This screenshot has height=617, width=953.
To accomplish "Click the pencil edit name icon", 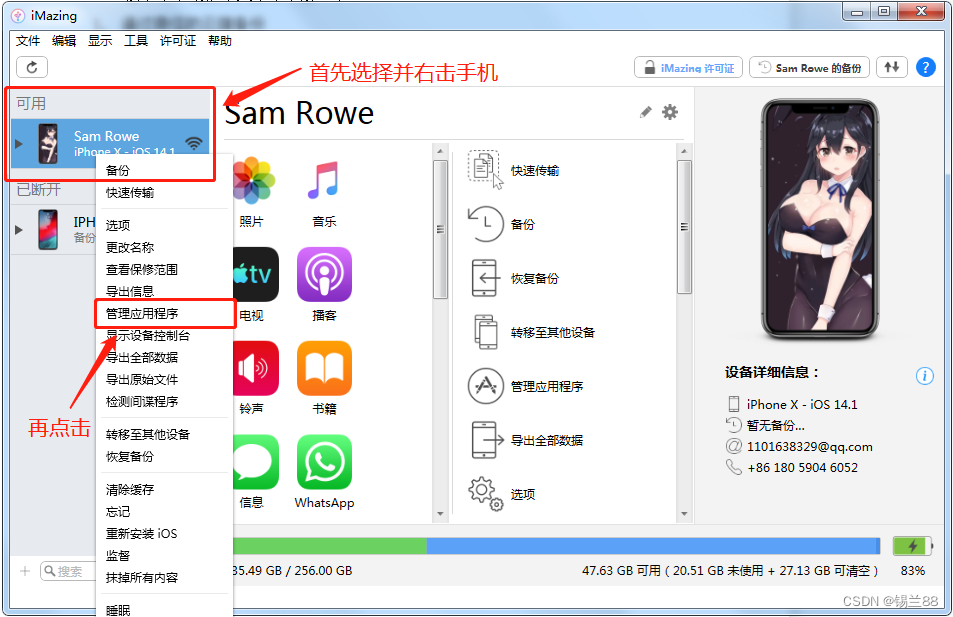I will (x=645, y=112).
